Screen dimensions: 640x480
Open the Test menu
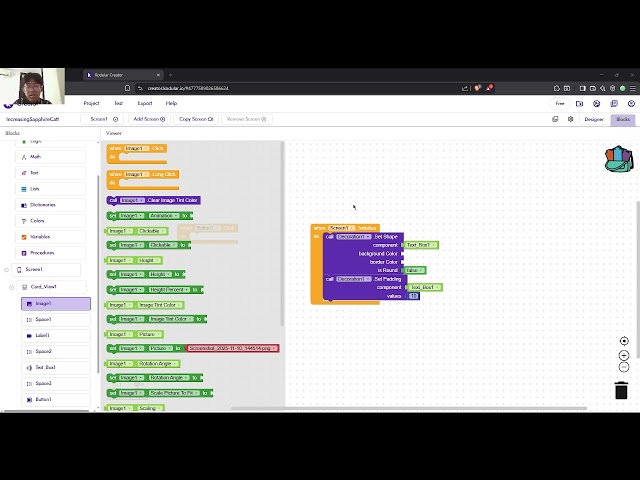tap(118, 103)
